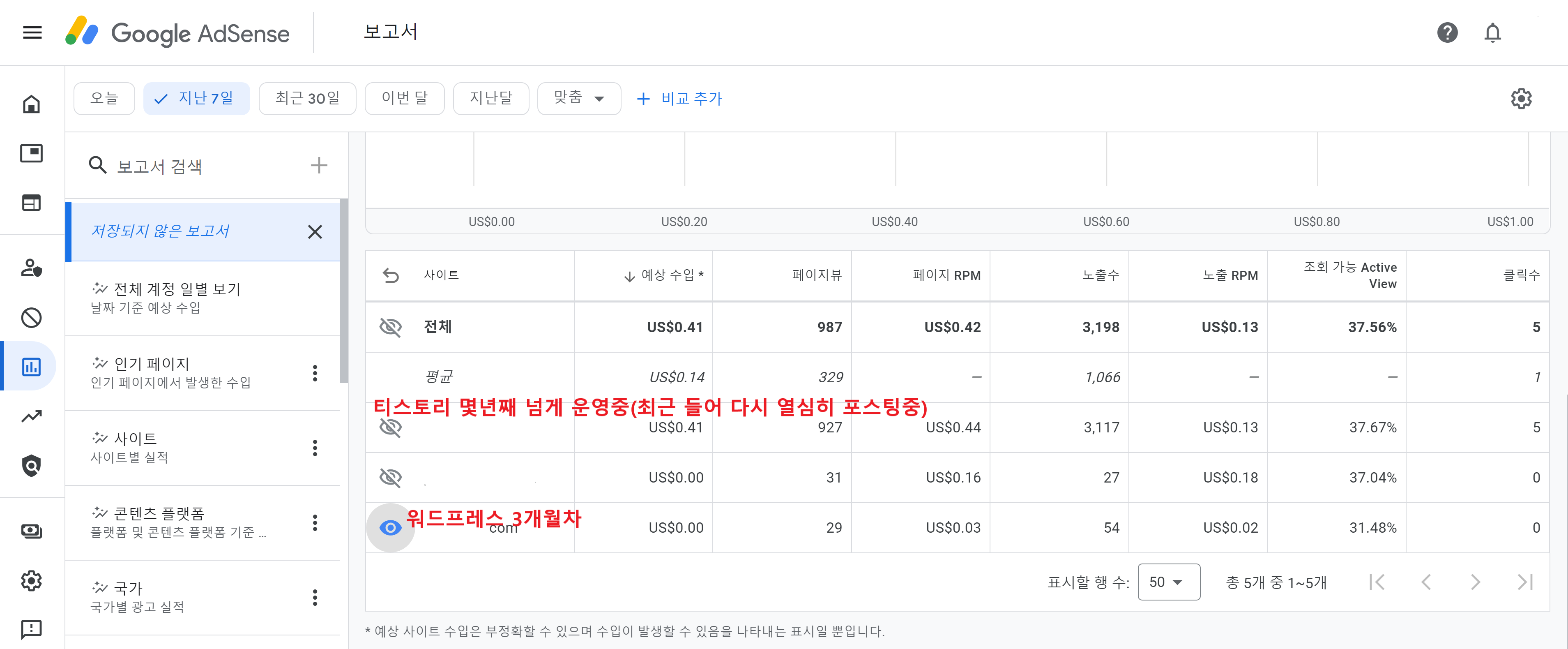Close the unsaved report entry

point(315,231)
